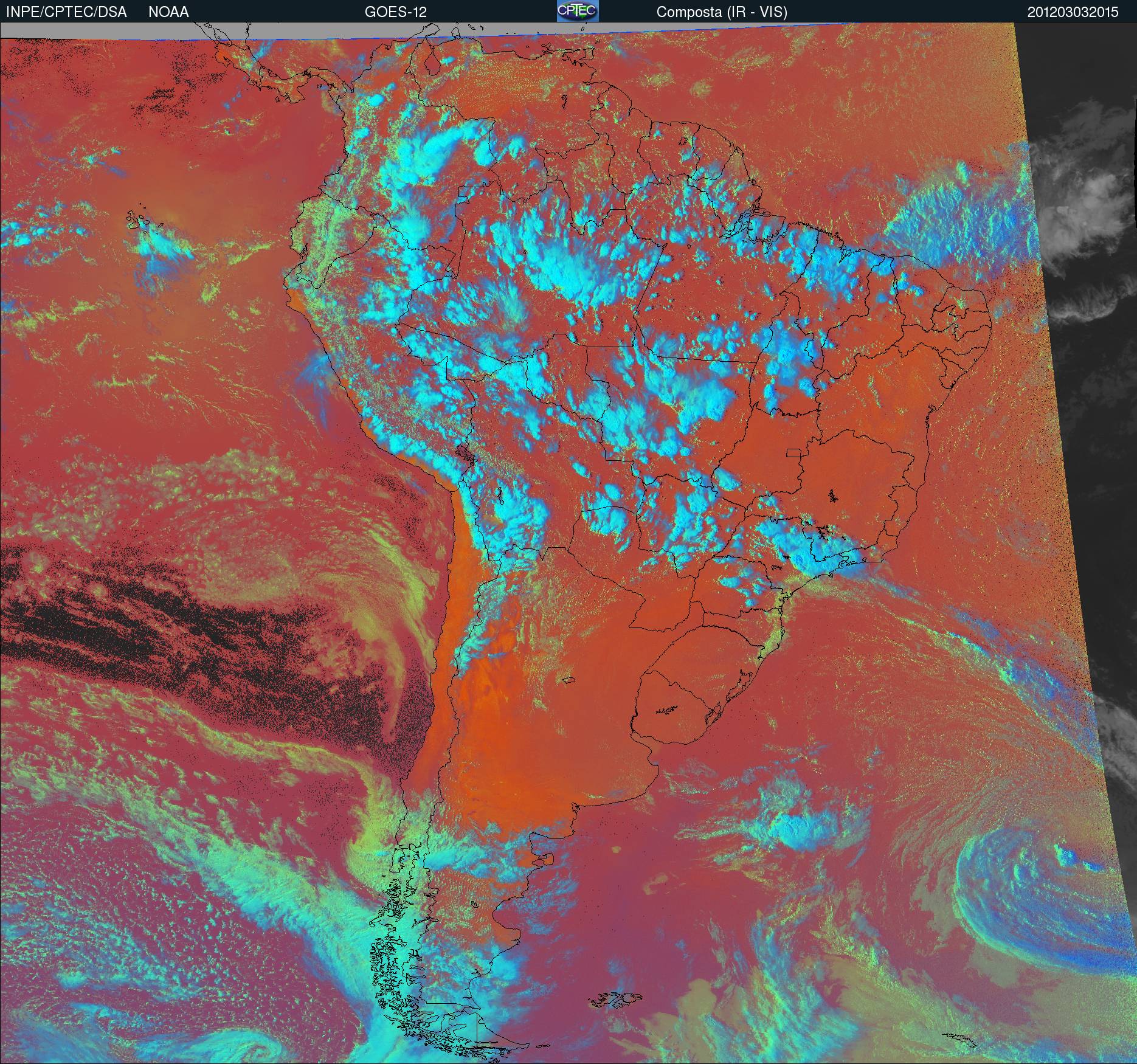This screenshot has width=1137, height=1064.
Task: Click the 'NOAA' label
Action: pyautogui.click(x=168, y=12)
